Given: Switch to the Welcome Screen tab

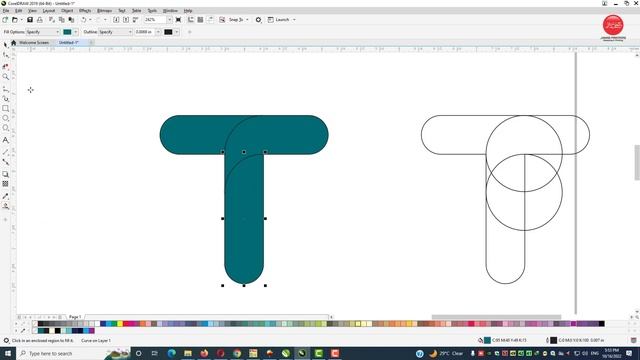Looking at the screenshot, I should click(x=34, y=42).
